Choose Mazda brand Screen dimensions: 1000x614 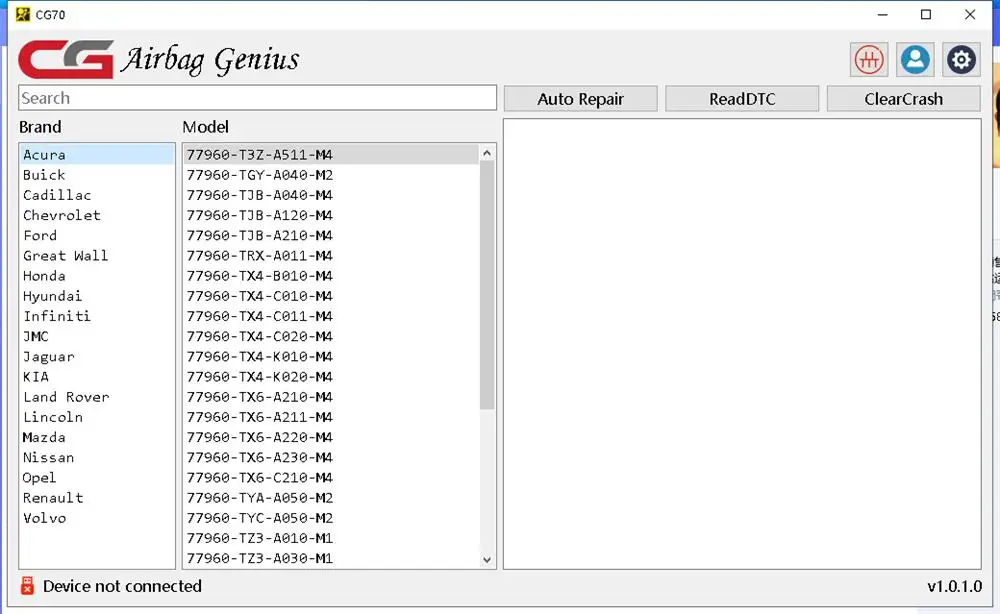[x=96, y=437]
